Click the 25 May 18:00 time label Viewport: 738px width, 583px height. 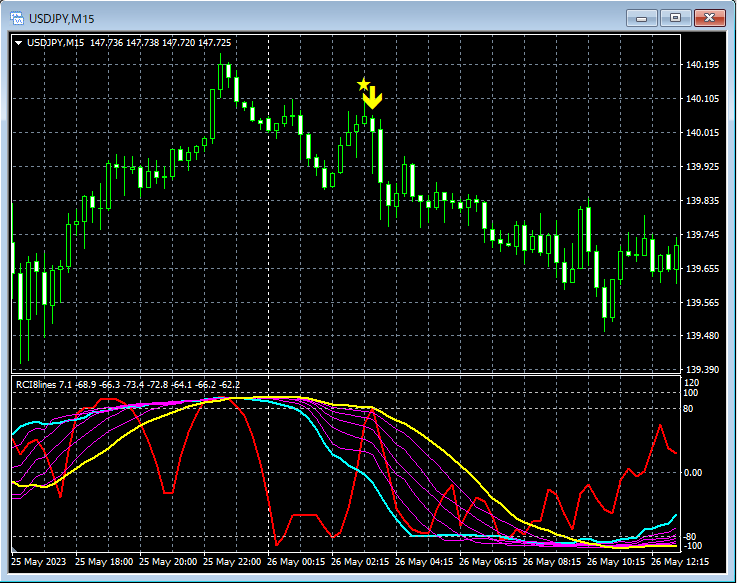[x=104, y=562]
